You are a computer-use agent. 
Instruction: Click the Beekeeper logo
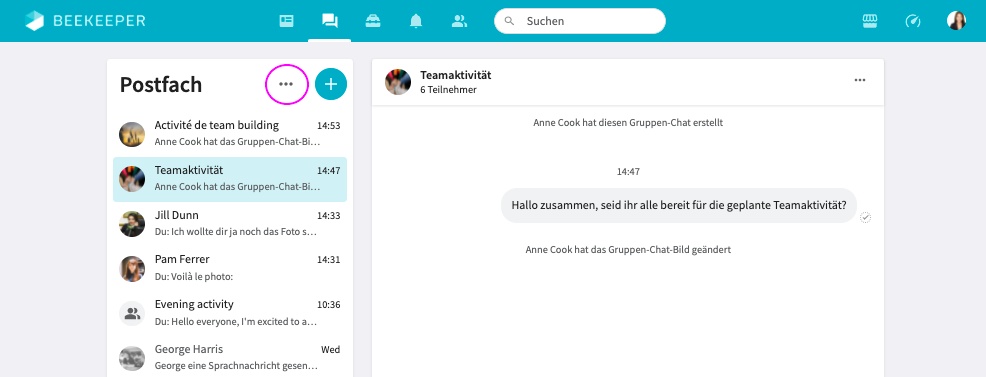point(85,21)
